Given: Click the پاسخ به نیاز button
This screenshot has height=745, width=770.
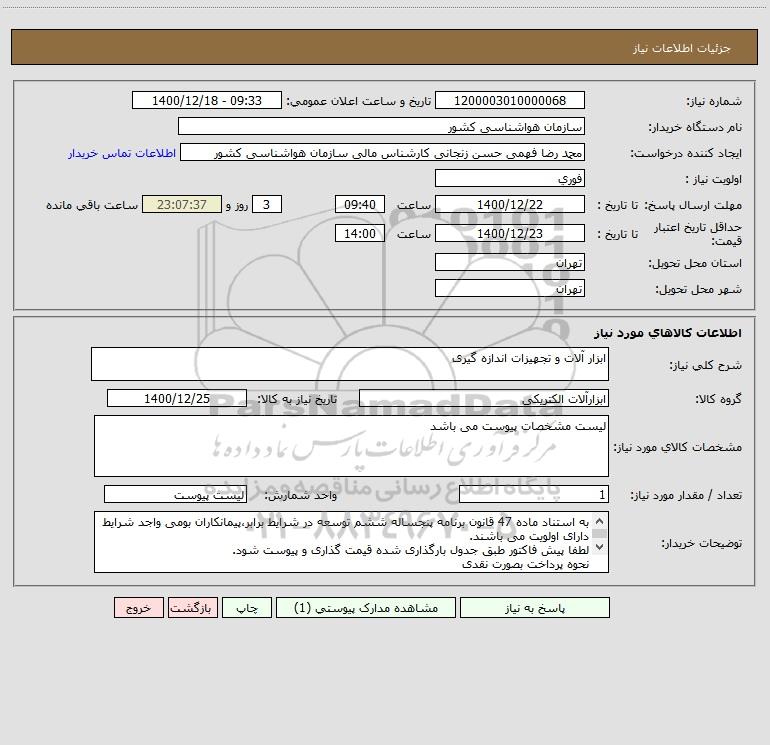Looking at the screenshot, I should point(535,608).
